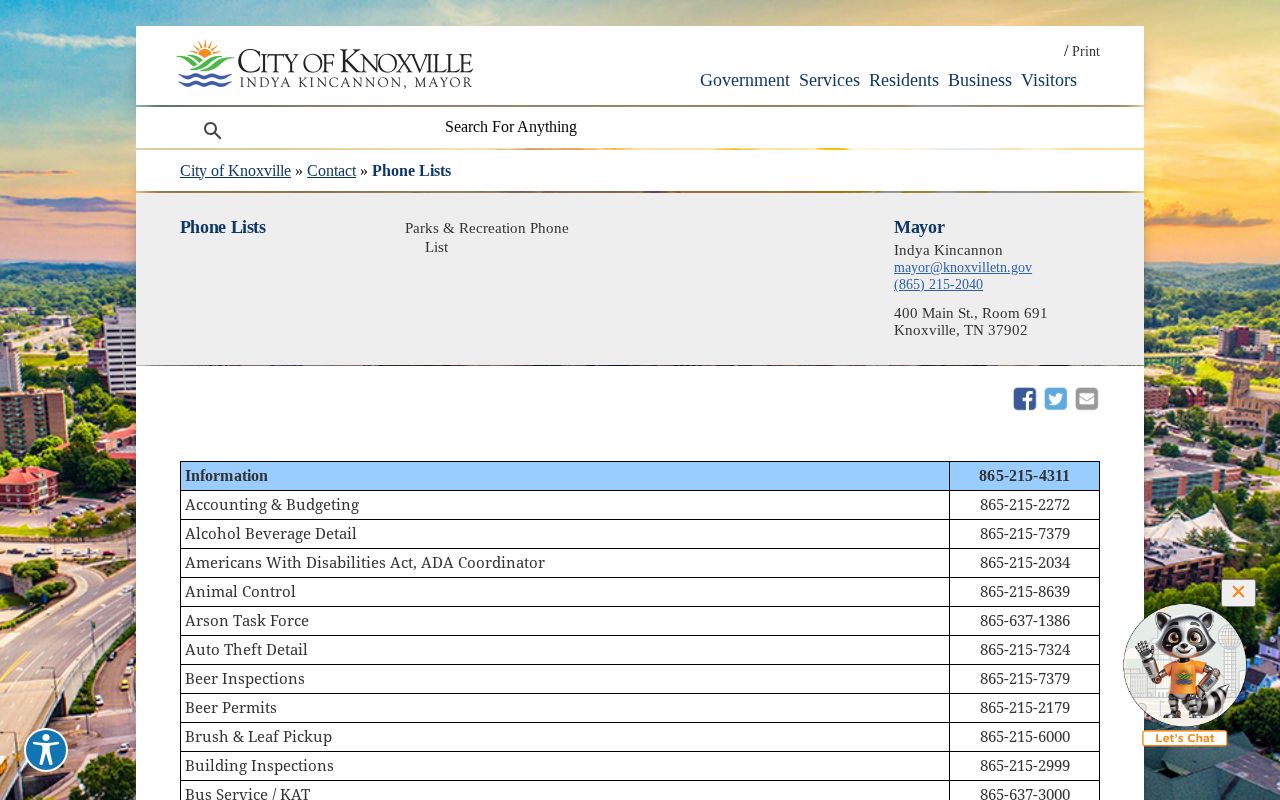Open the Services menu
The height and width of the screenshot is (800, 1280).
coord(829,80)
